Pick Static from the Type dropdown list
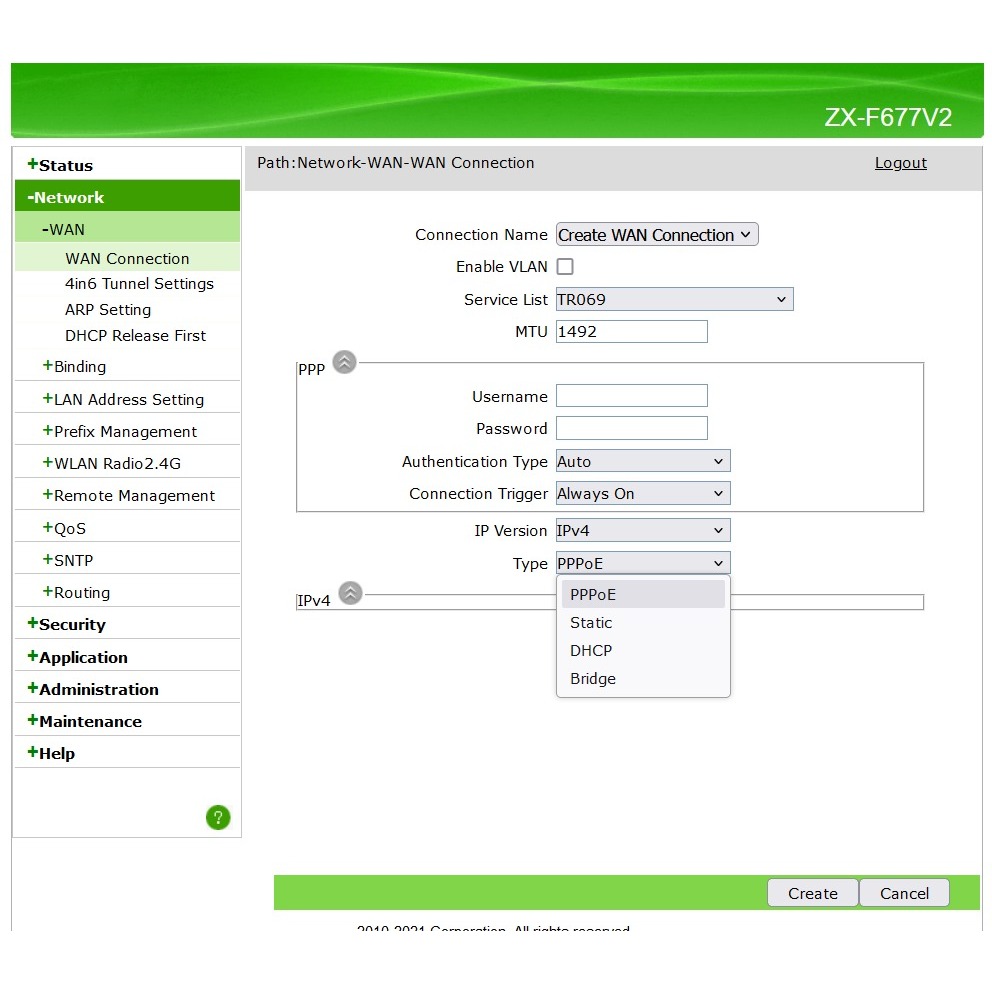Screen dimensions: 992x992 point(591,623)
